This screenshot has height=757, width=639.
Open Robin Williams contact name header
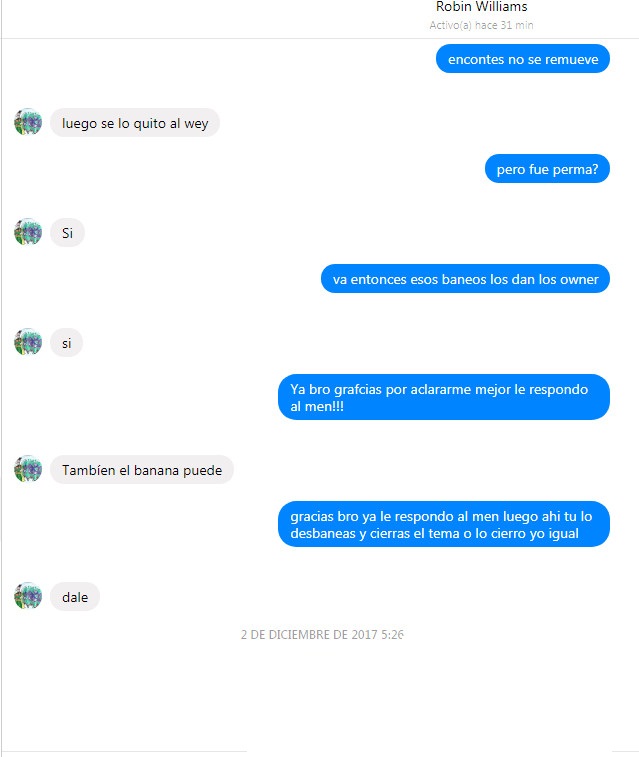481,7
